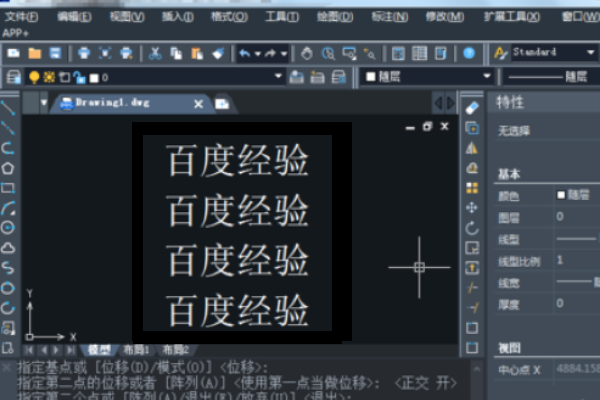Click the 线型比例 value field
This screenshot has width=600, height=400.
(578, 261)
